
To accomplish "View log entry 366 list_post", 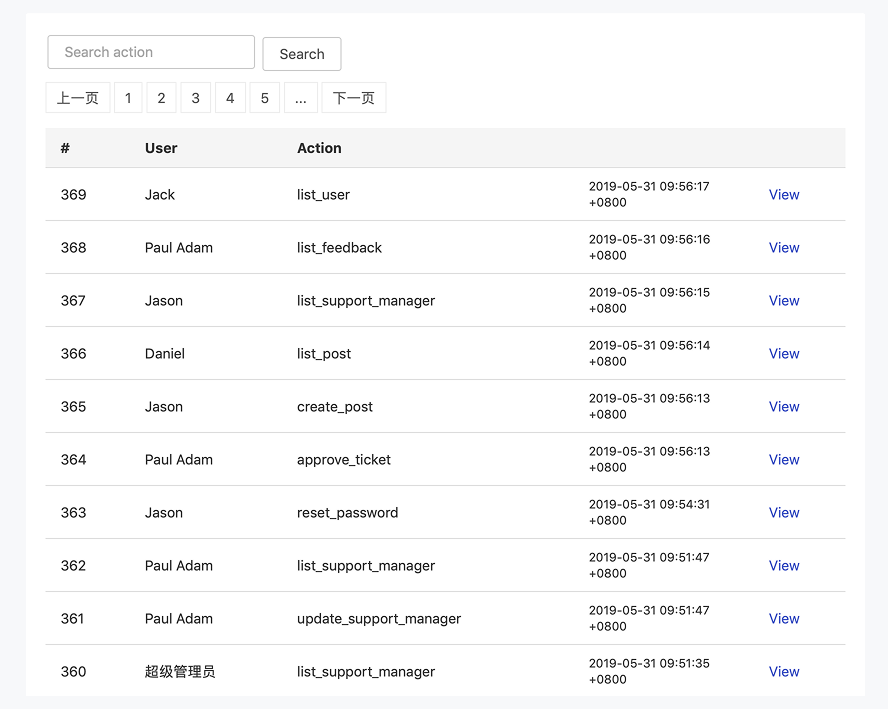I will click(784, 353).
